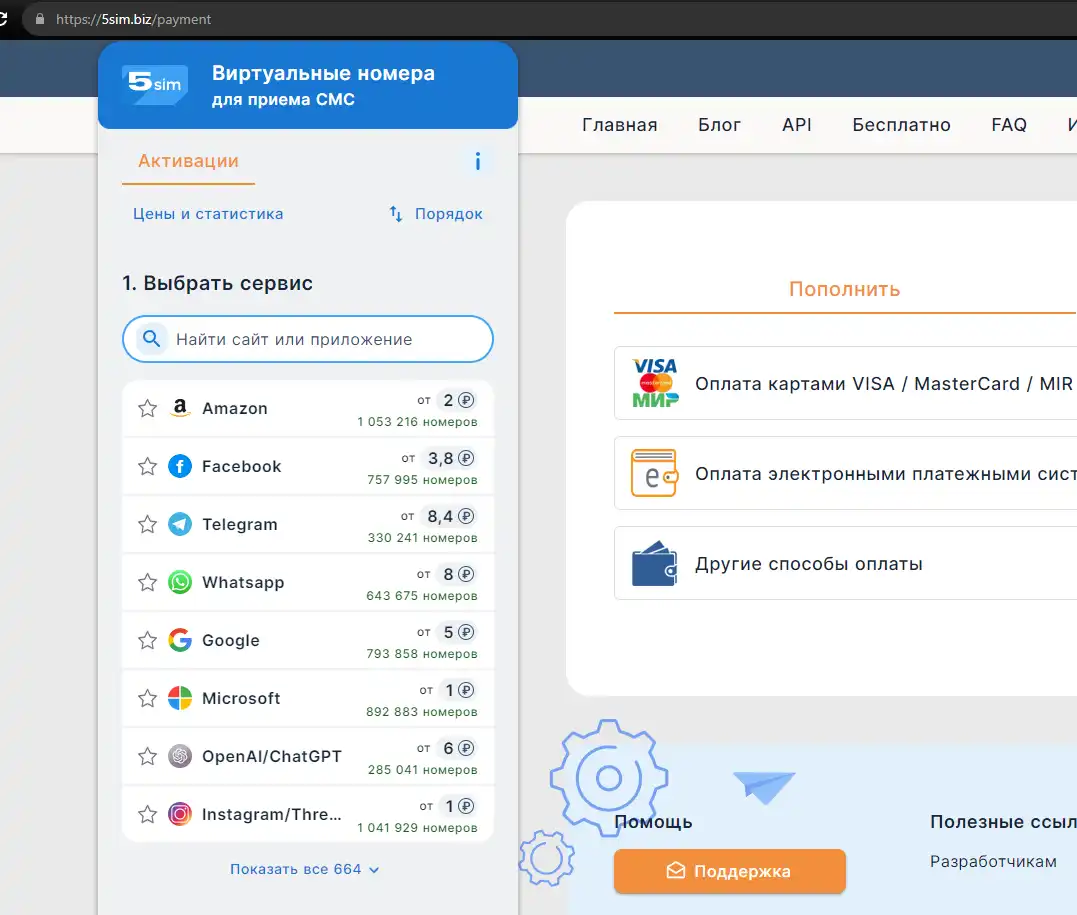Open the Блог menu item
This screenshot has height=915, width=1077.
point(719,124)
